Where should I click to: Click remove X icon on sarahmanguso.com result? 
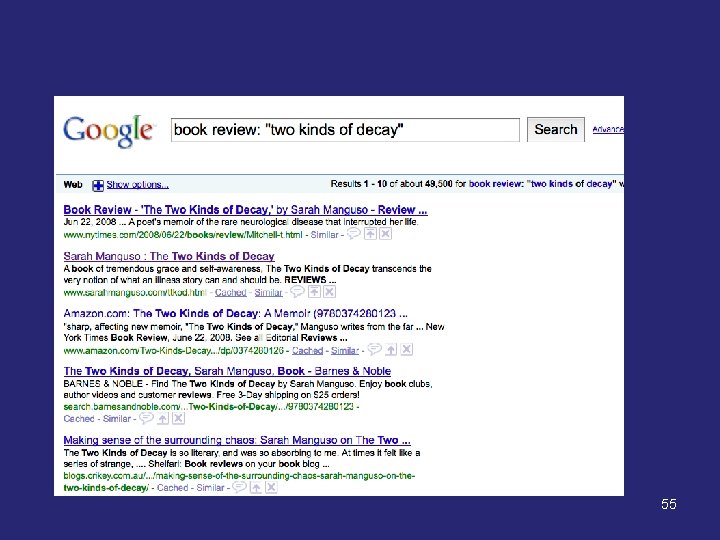[x=330, y=292]
